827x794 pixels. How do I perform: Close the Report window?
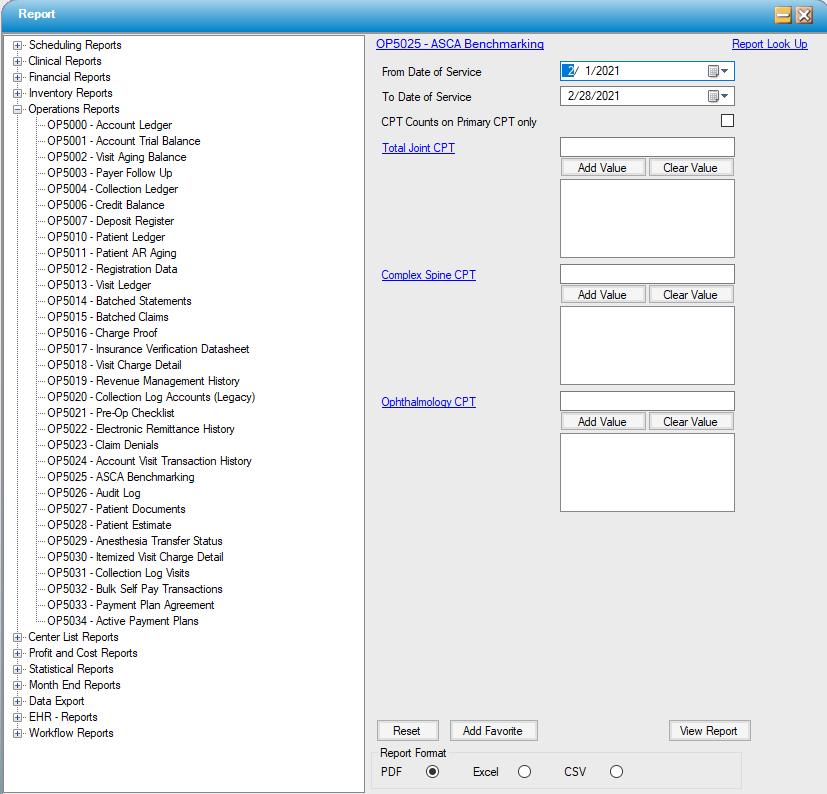[x=804, y=15]
